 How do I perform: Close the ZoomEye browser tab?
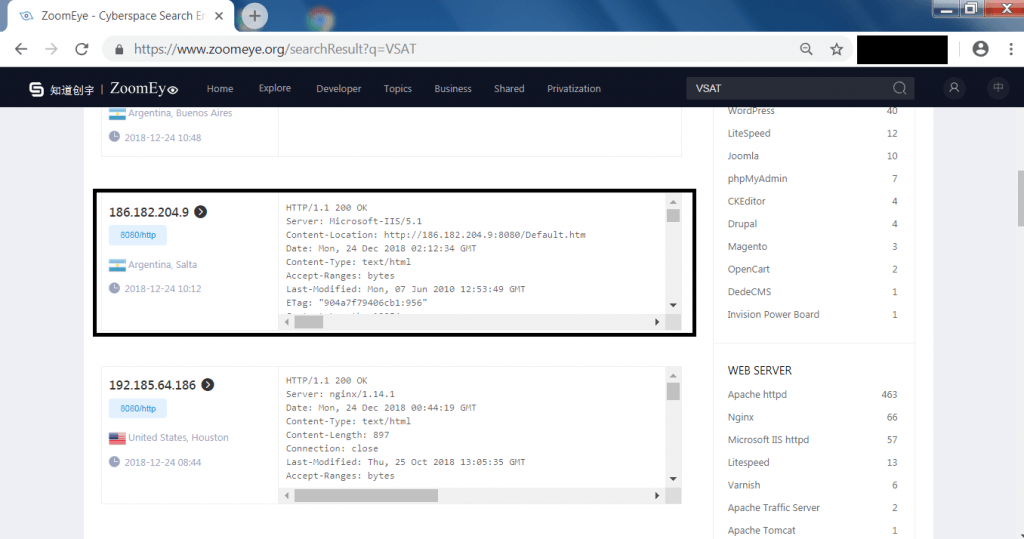219,16
